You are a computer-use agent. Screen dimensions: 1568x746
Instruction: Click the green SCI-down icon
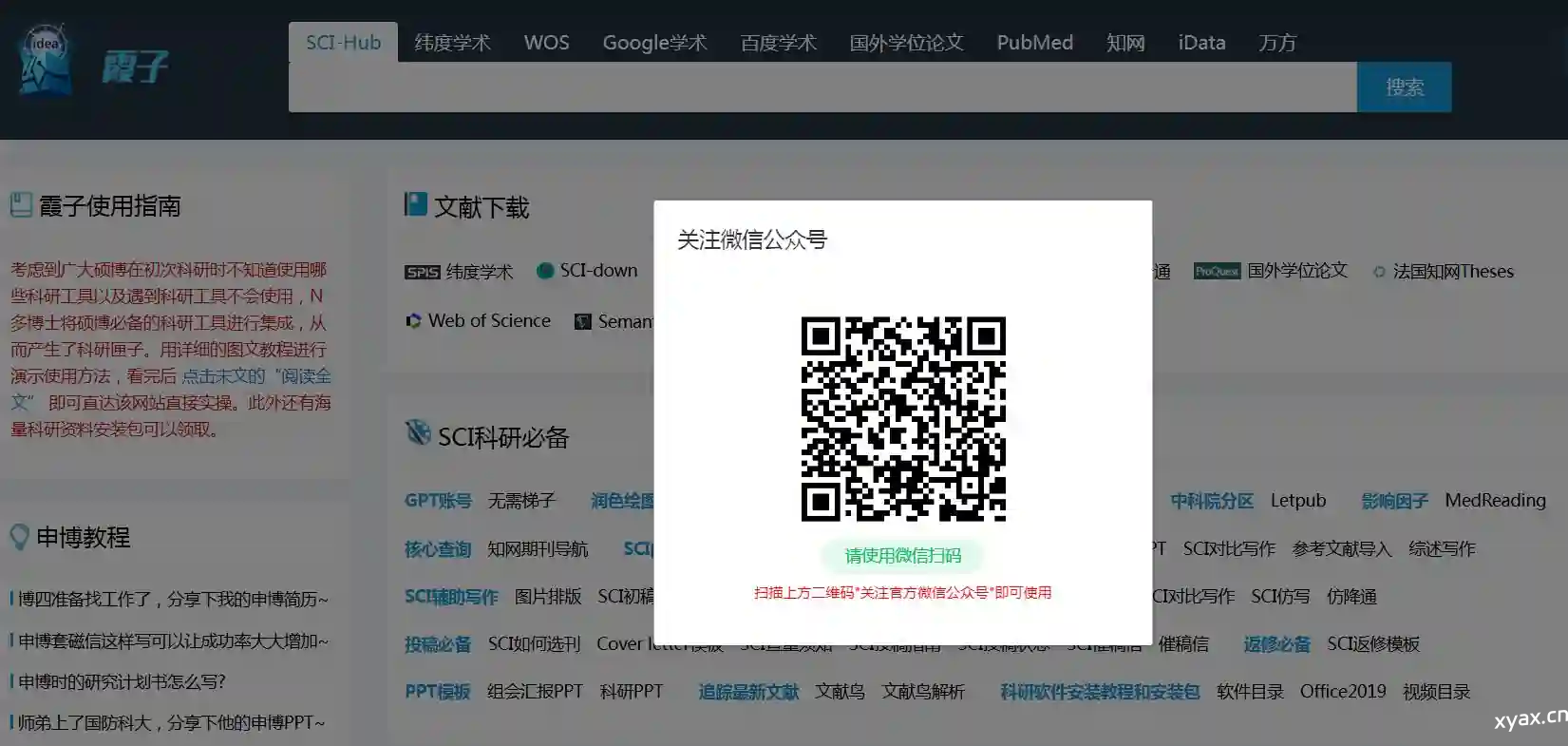click(545, 271)
